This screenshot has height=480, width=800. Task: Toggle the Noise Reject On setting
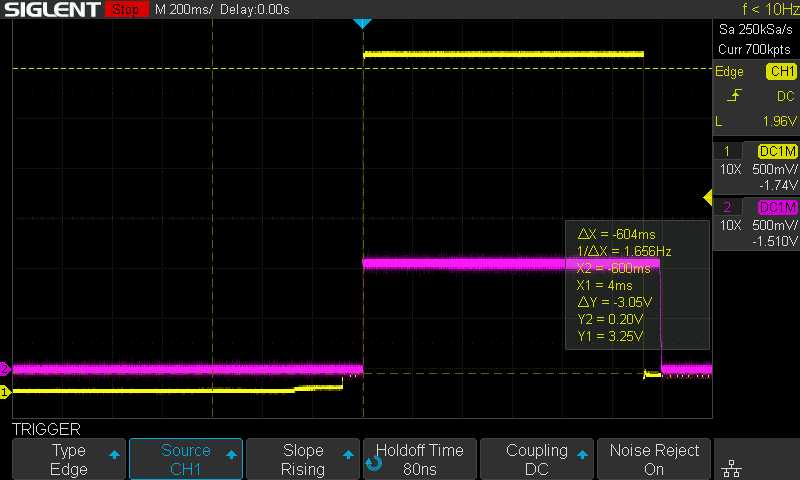pos(653,459)
